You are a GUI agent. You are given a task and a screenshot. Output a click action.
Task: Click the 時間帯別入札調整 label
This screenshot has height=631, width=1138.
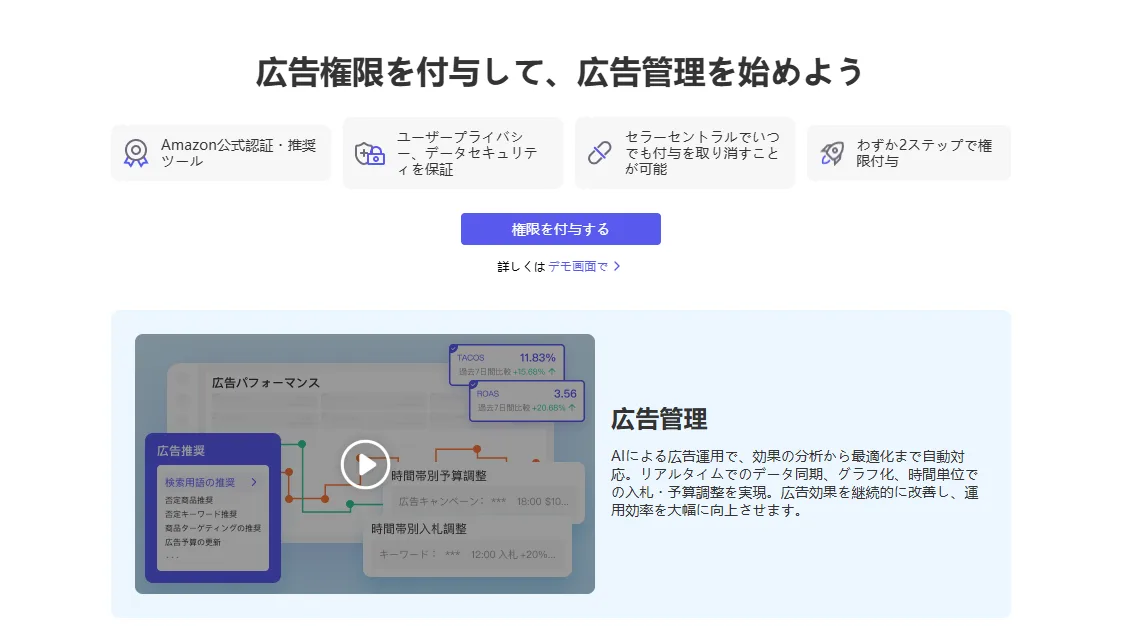coord(419,529)
